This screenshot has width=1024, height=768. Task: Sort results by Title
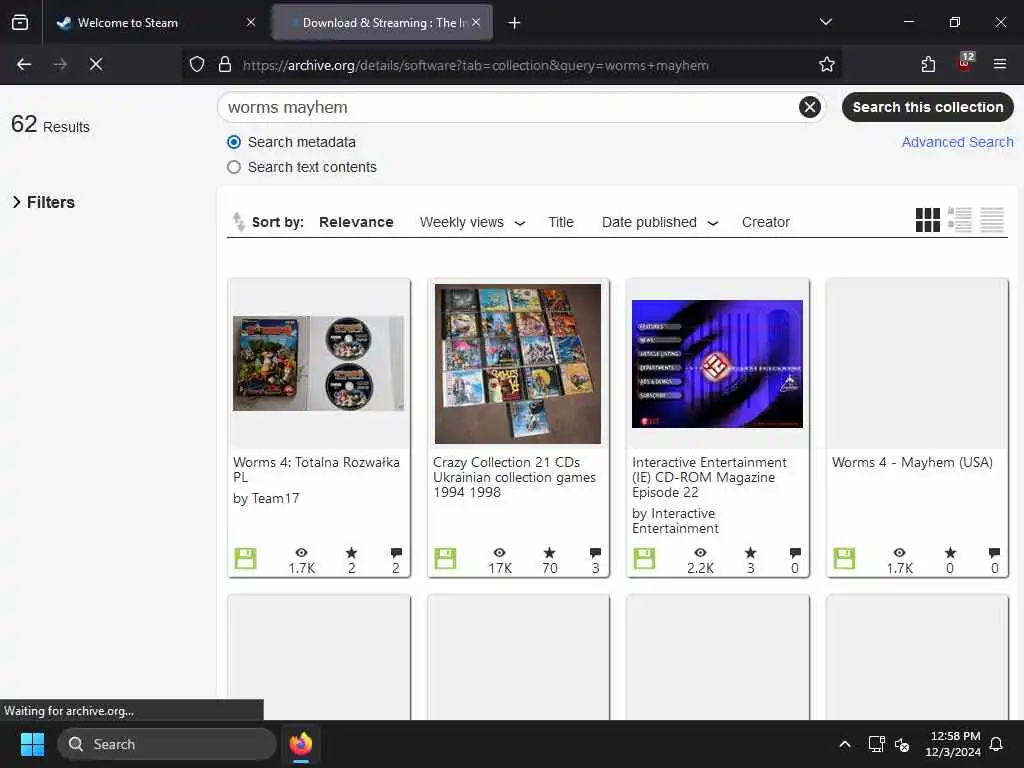pos(560,222)
